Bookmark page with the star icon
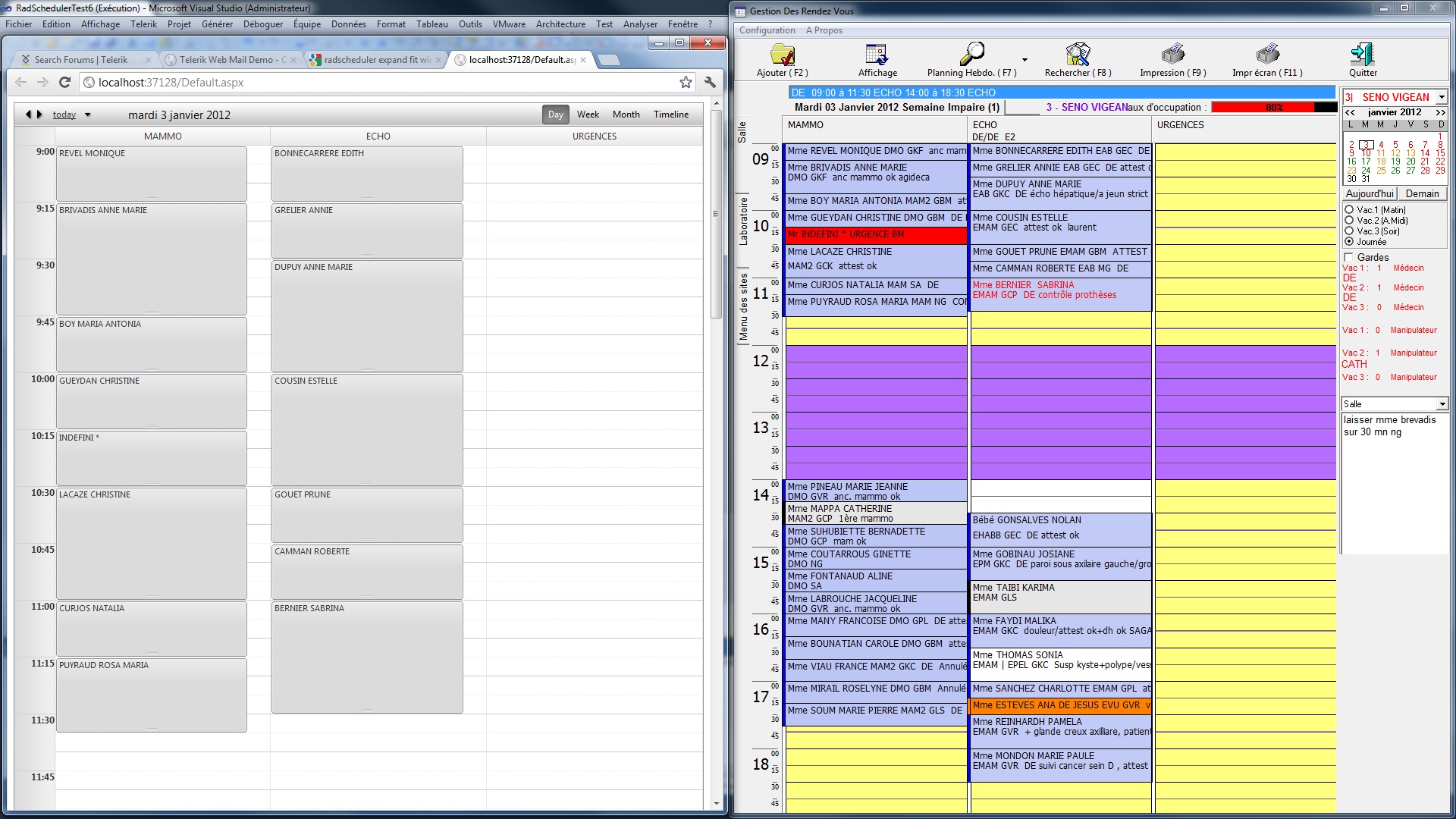This screenshot has height=819, width=1456. click(x=686, y=82)
